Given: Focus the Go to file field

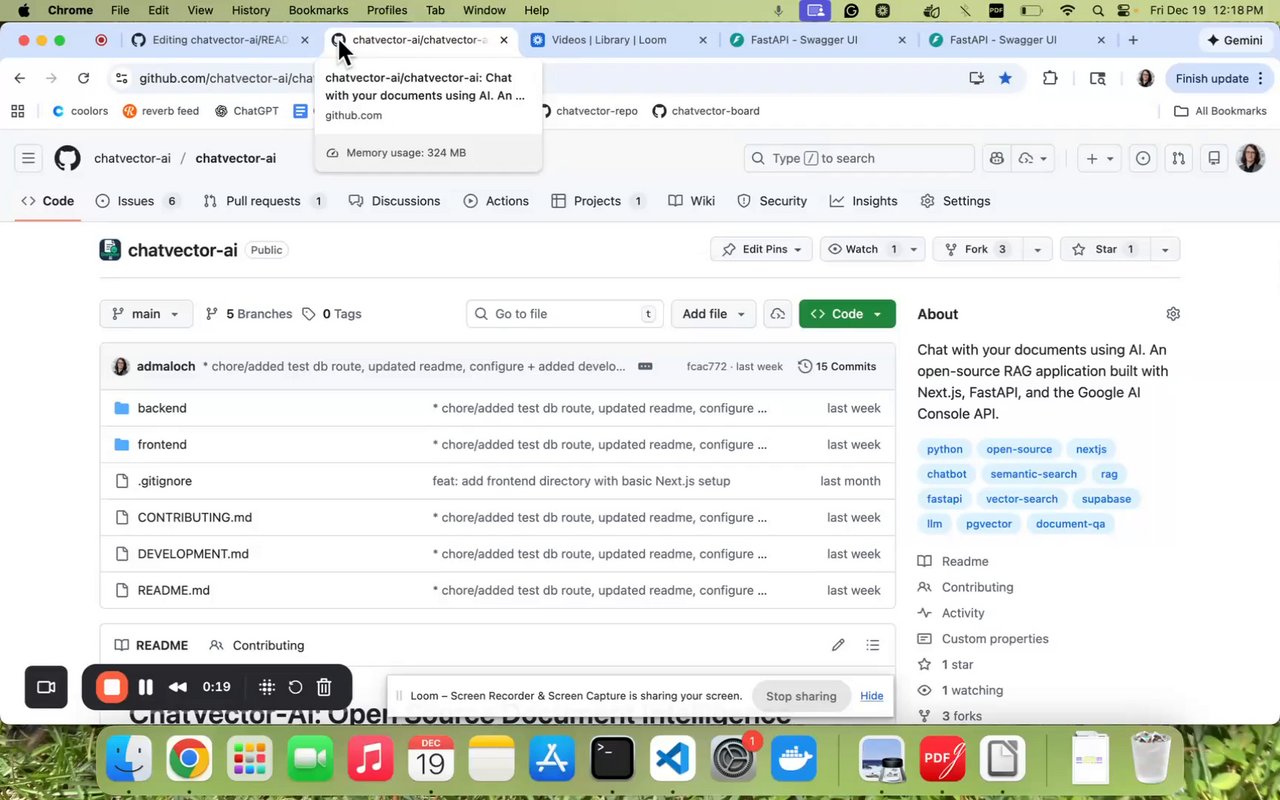Looking at the screenshot, I should [x=566, y=314].
